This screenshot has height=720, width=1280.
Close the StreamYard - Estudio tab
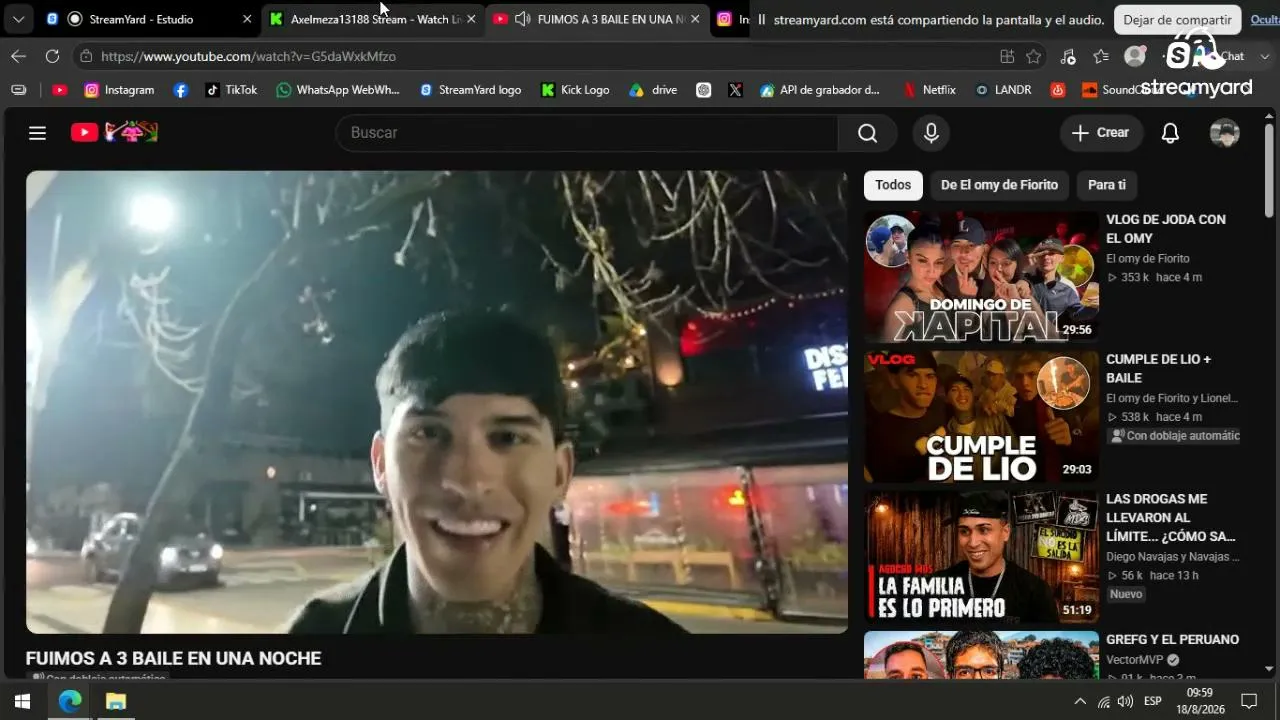point(247,19)
